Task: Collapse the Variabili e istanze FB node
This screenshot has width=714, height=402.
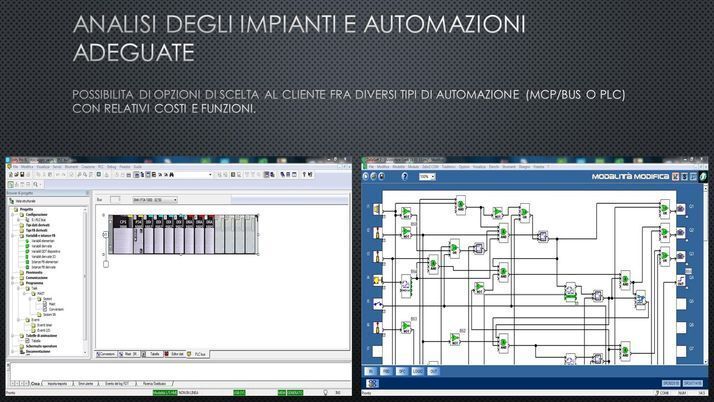Action: pyautogui.click(x=13, y=236)
